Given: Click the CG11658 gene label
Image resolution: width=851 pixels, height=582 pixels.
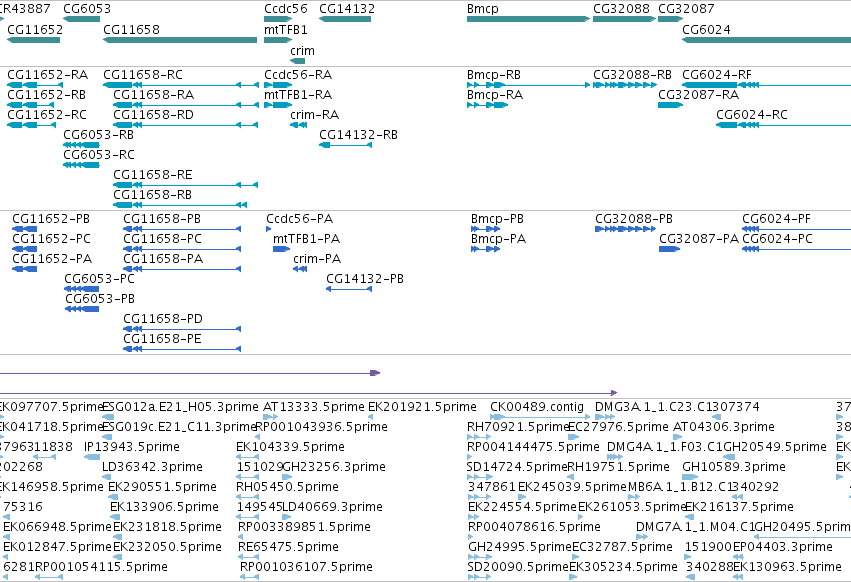Looking at the screenshot, I should coord(131,30).
